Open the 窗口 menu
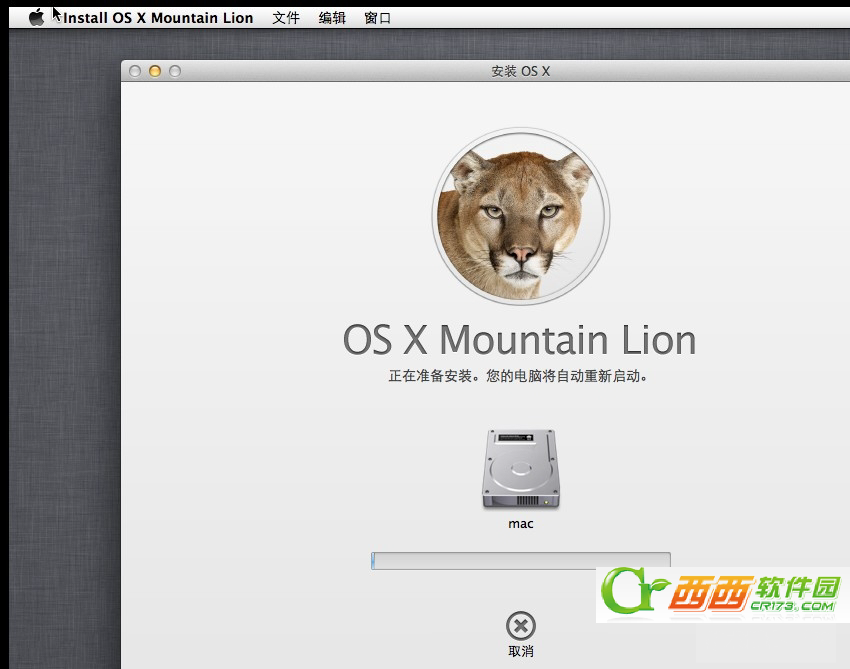Image resolution: width=850 pixels, height=669 pixels. click(x=377, y=18)
